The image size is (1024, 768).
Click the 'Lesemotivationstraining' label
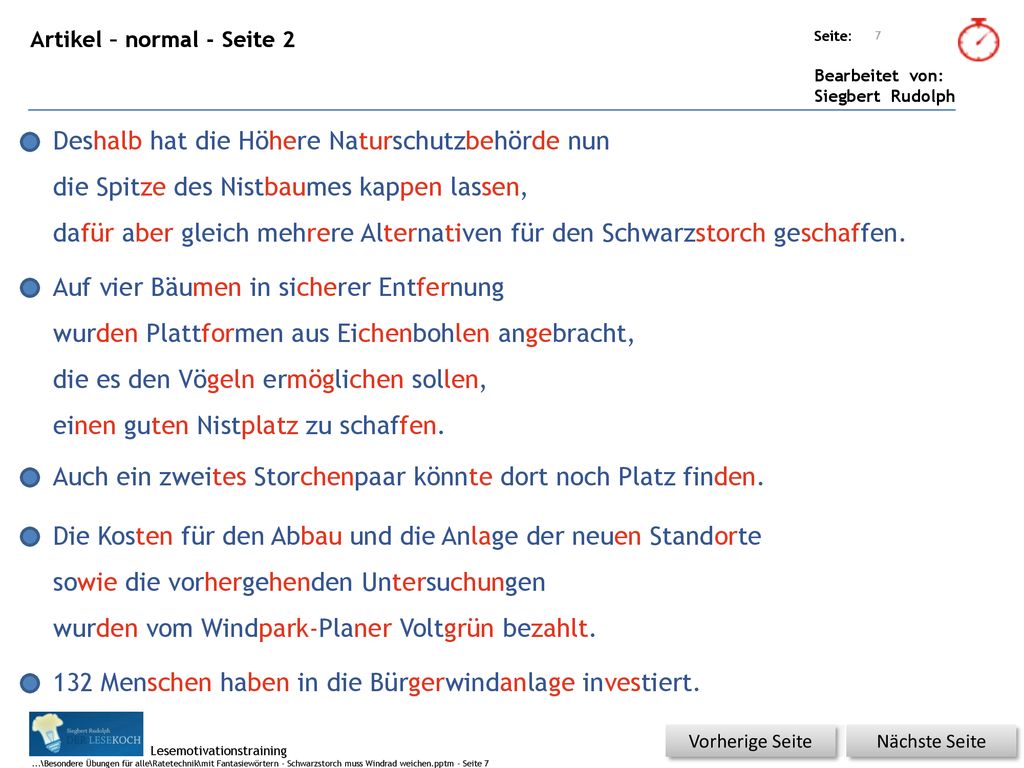click(x=218, y=750)
